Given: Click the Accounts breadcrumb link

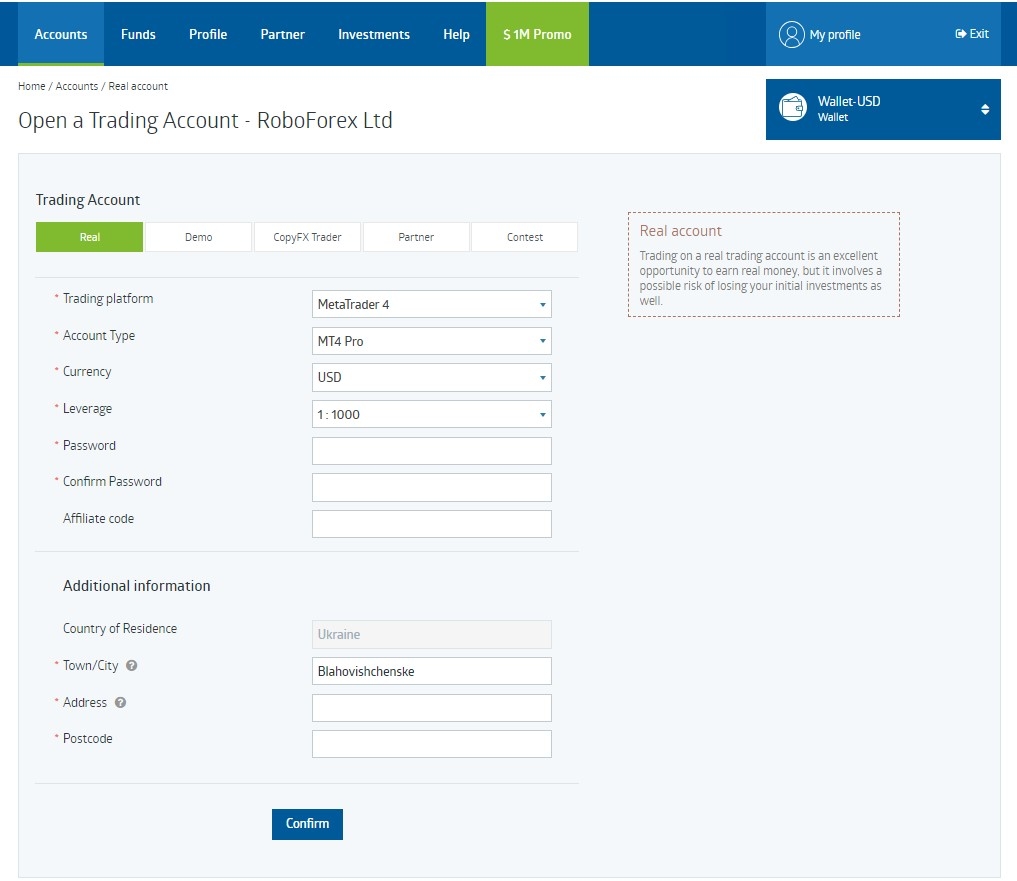Looking at the screenshot, I should [77, 86].
